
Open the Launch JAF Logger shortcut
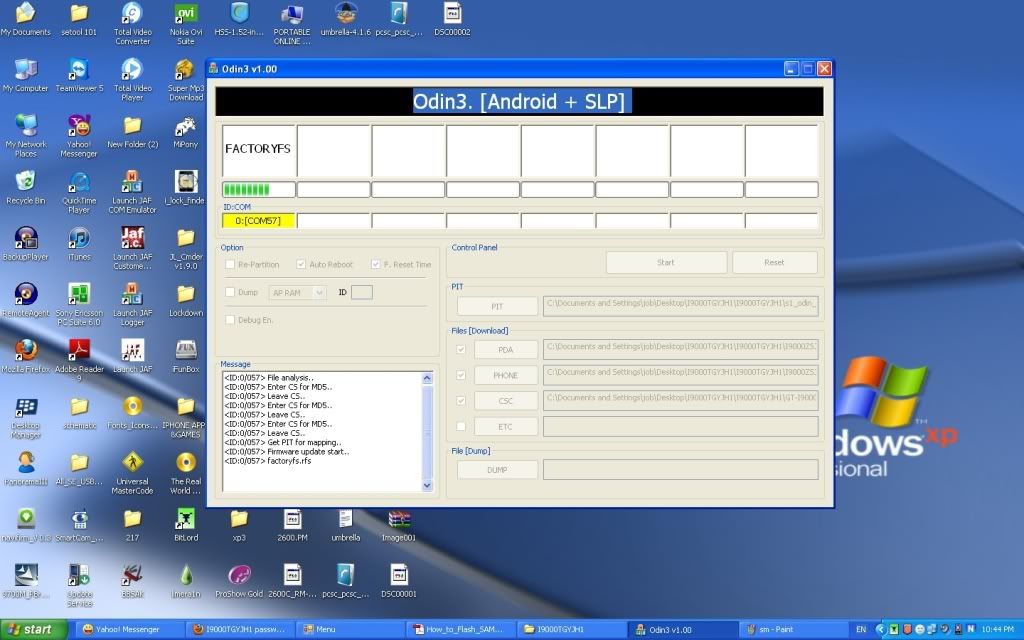click(x=133, y=304)
